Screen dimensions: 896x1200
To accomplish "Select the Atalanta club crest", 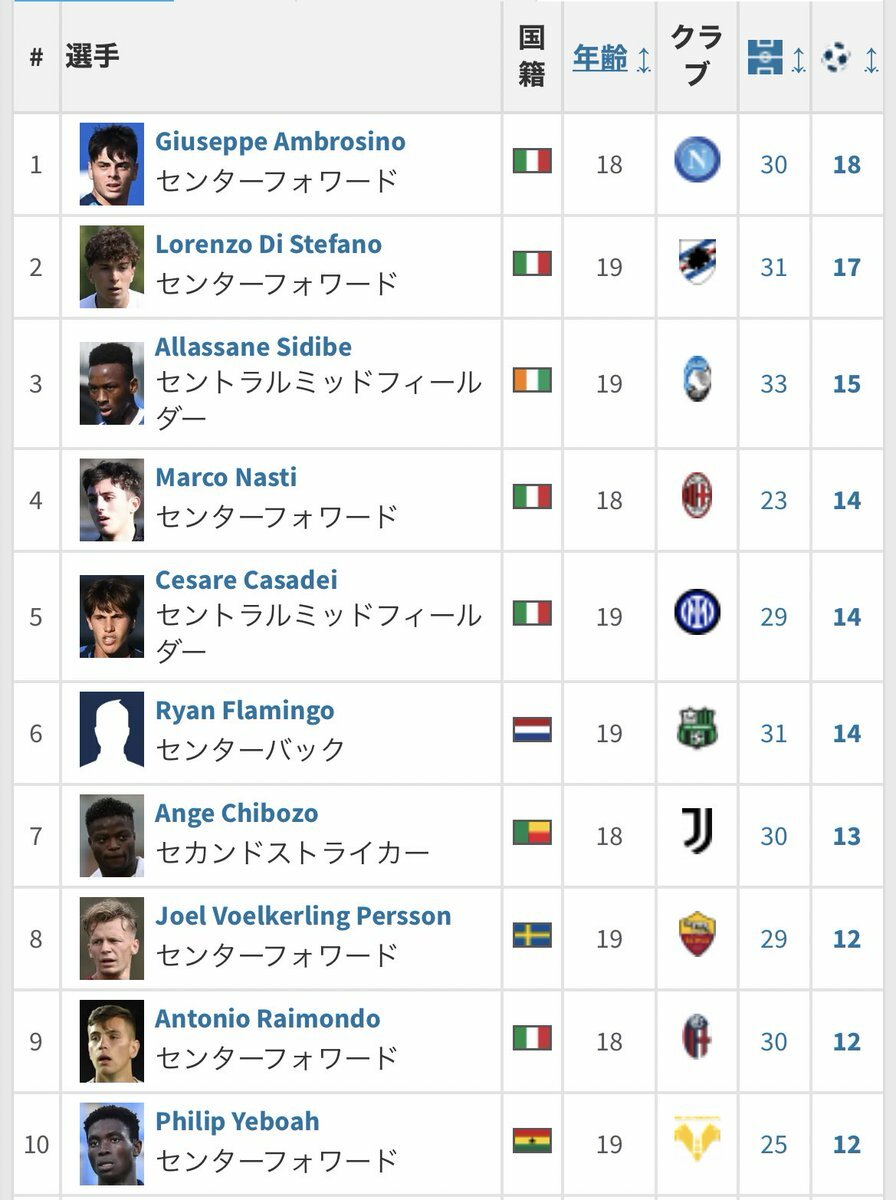I will 697,380.
